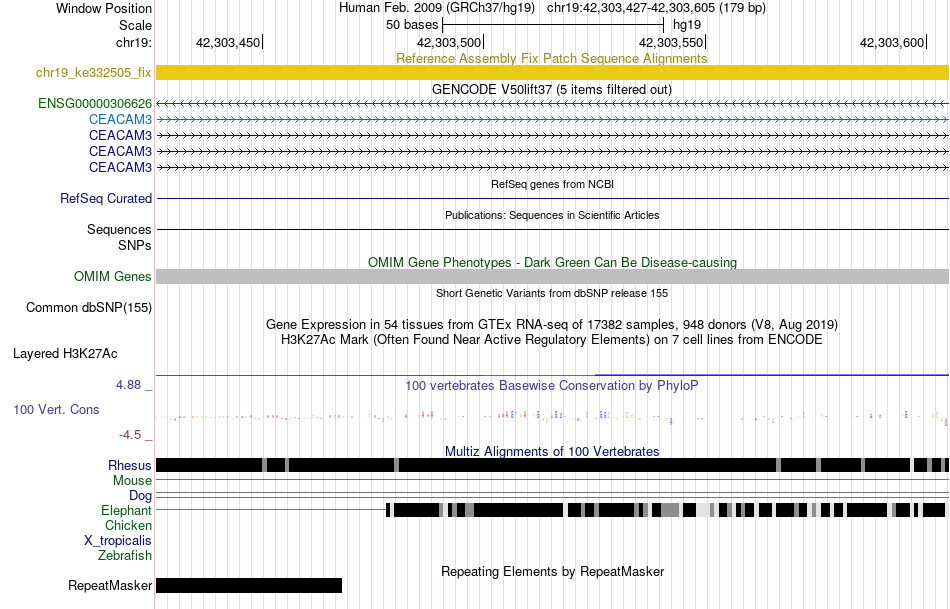
Task: Click the 42,303,500 ruler position
Action: pyautogui.click(x=449, y=42)
